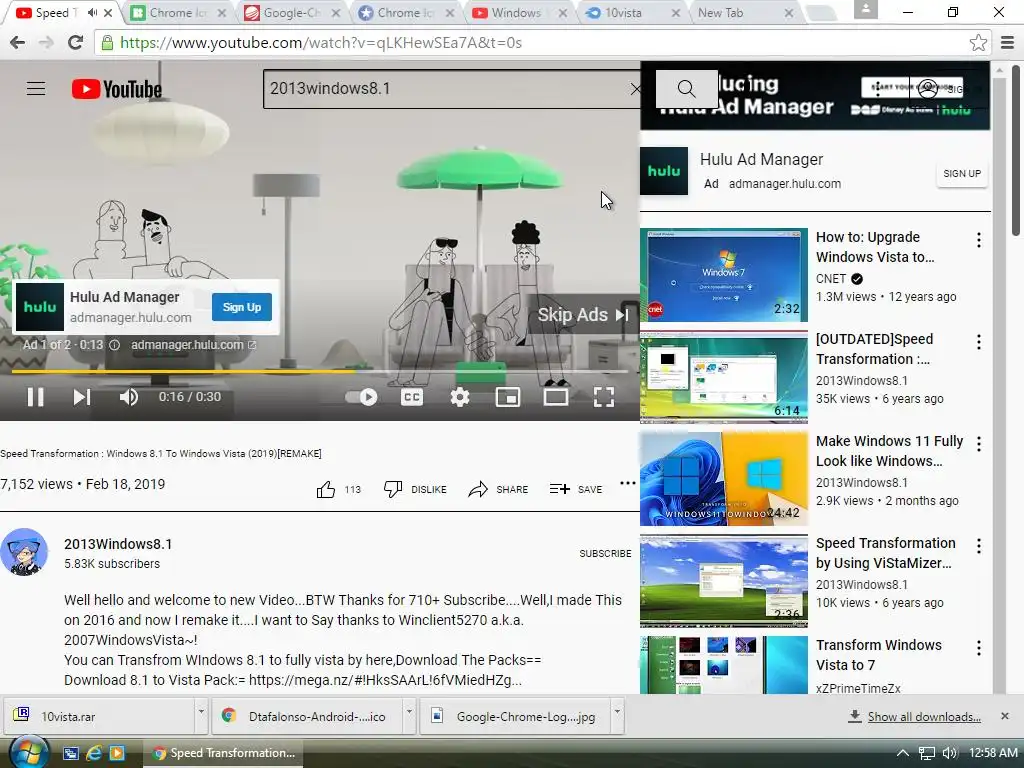Open admanager.hulu.com link in ad overlay
The width and height of the screenshot is (1024, 768).
pos(193,345)
